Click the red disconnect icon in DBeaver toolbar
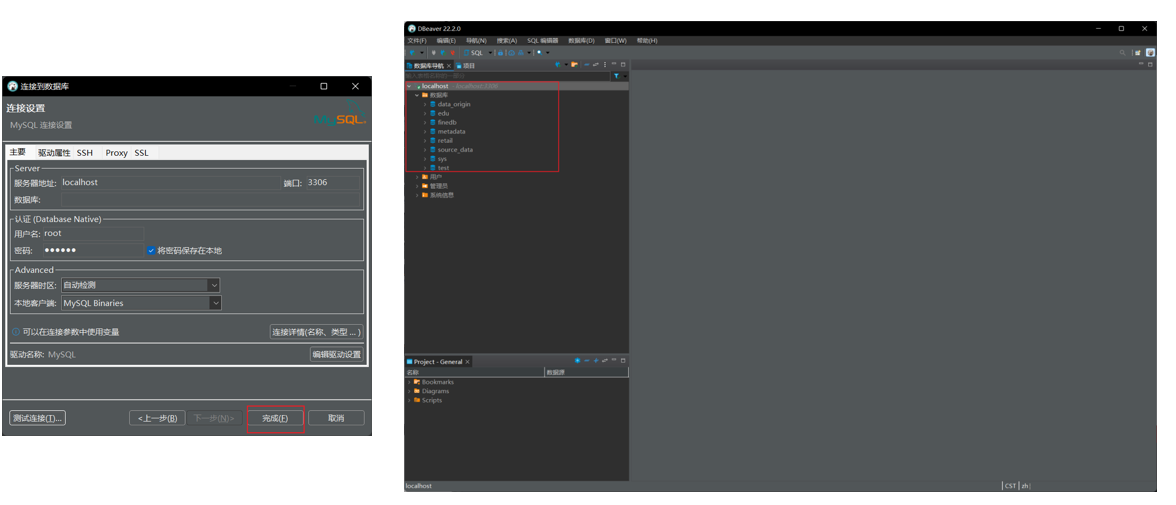The width and height of the screenshot is (1176, 505). point(453,53)
